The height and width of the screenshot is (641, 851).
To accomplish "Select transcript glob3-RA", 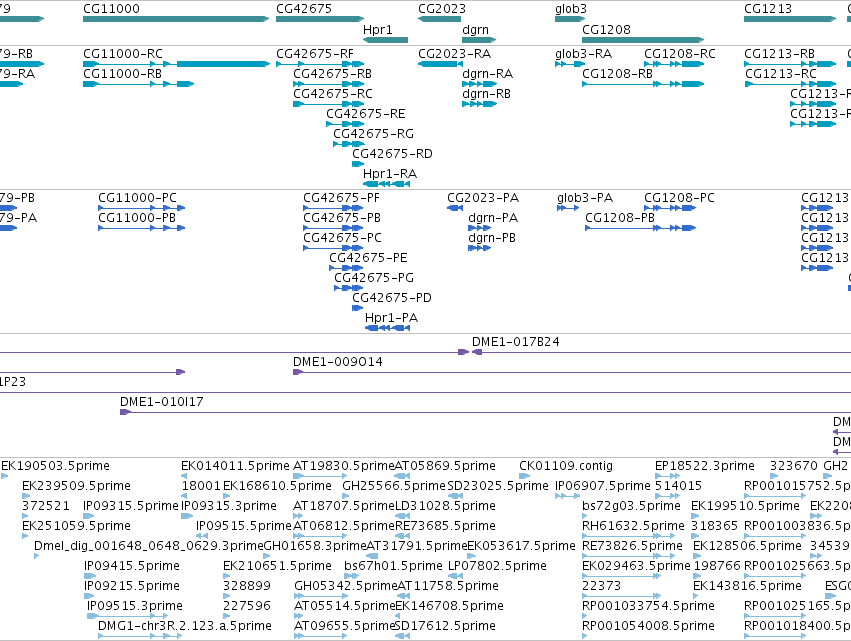I will tap(570, 64).
